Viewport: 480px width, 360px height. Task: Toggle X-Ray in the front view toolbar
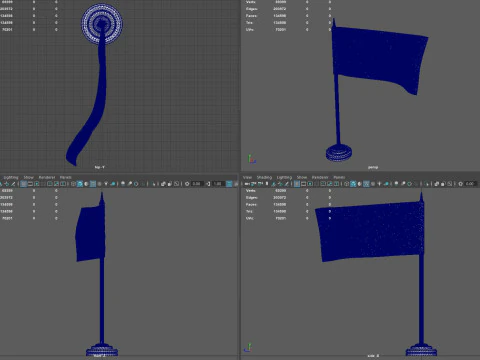pyautogui.click(x=163, y=184)
